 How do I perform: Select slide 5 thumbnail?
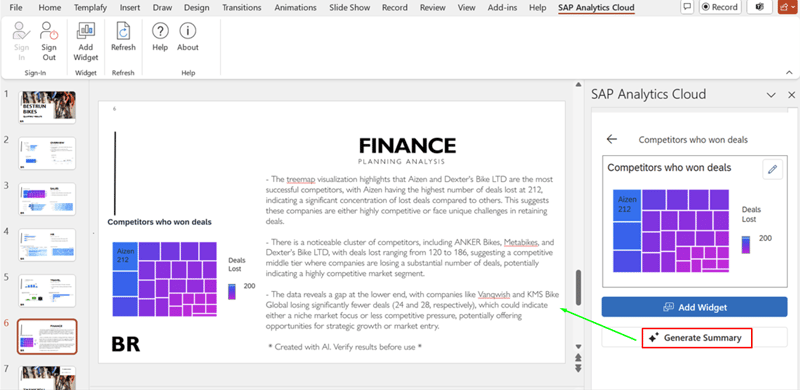pyautogui.click(x=47, y=291)
